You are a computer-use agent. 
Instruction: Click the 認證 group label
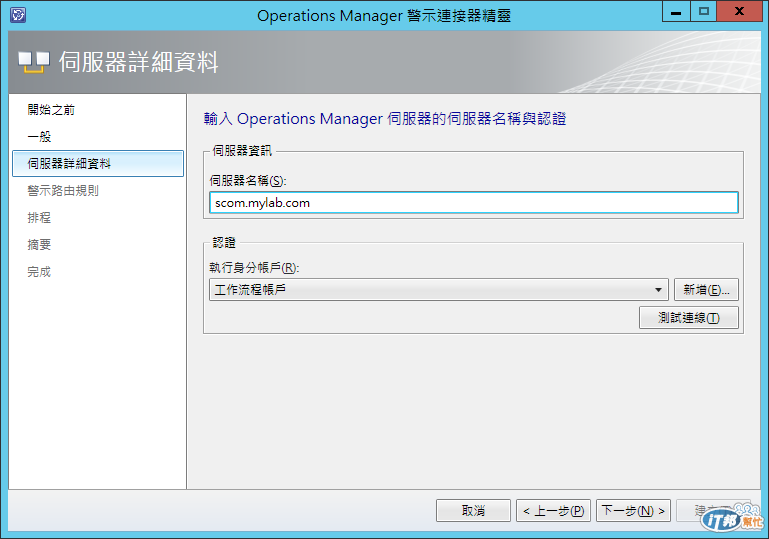(224, 242)
